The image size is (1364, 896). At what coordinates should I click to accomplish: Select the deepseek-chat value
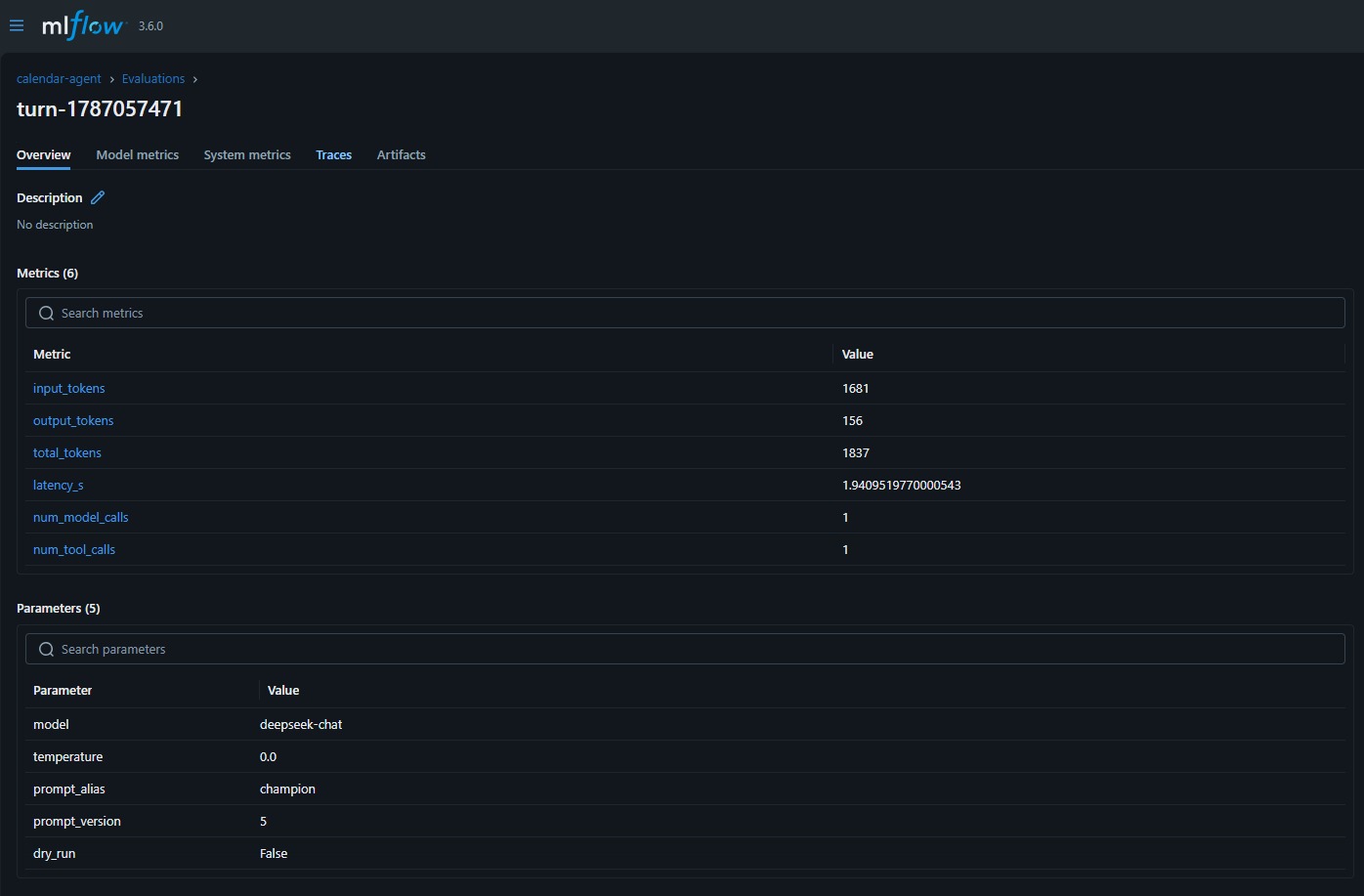click(301, 724)
